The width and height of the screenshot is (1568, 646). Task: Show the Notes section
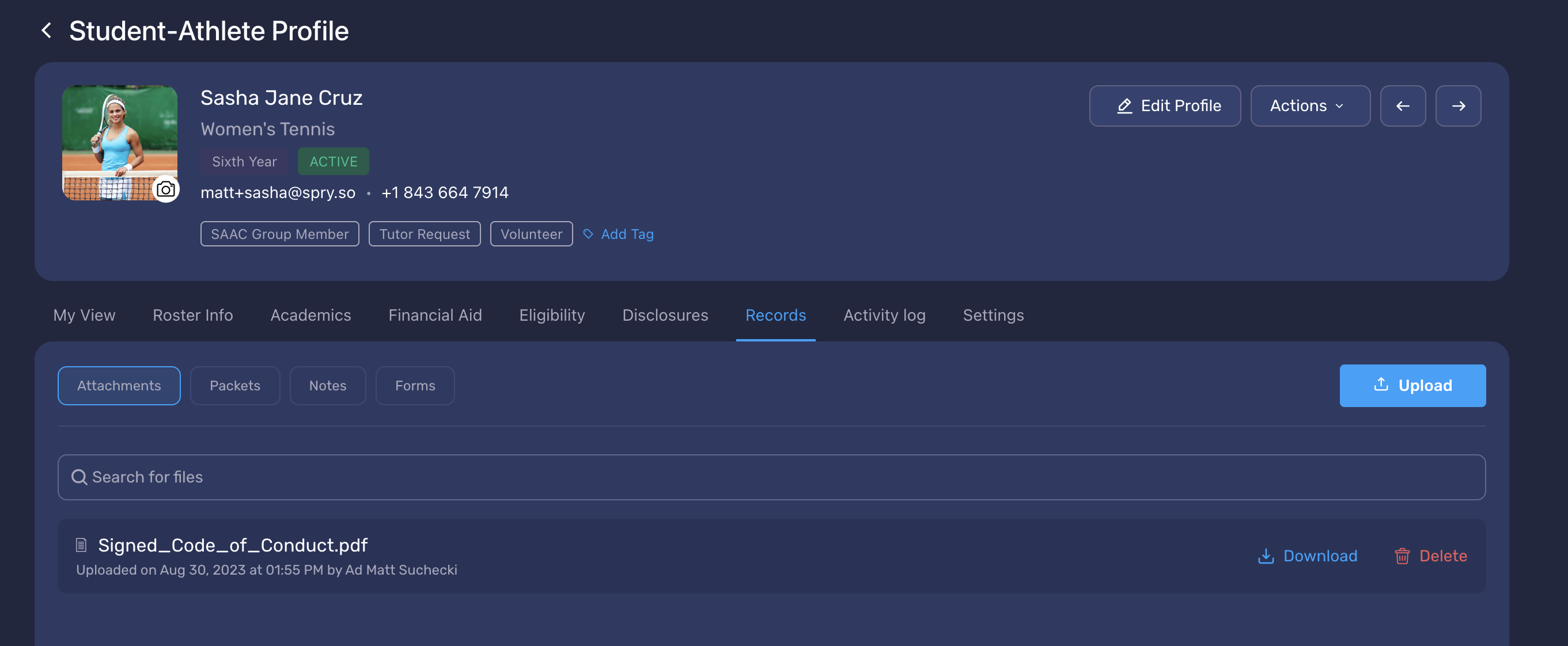tap(327, 386)
